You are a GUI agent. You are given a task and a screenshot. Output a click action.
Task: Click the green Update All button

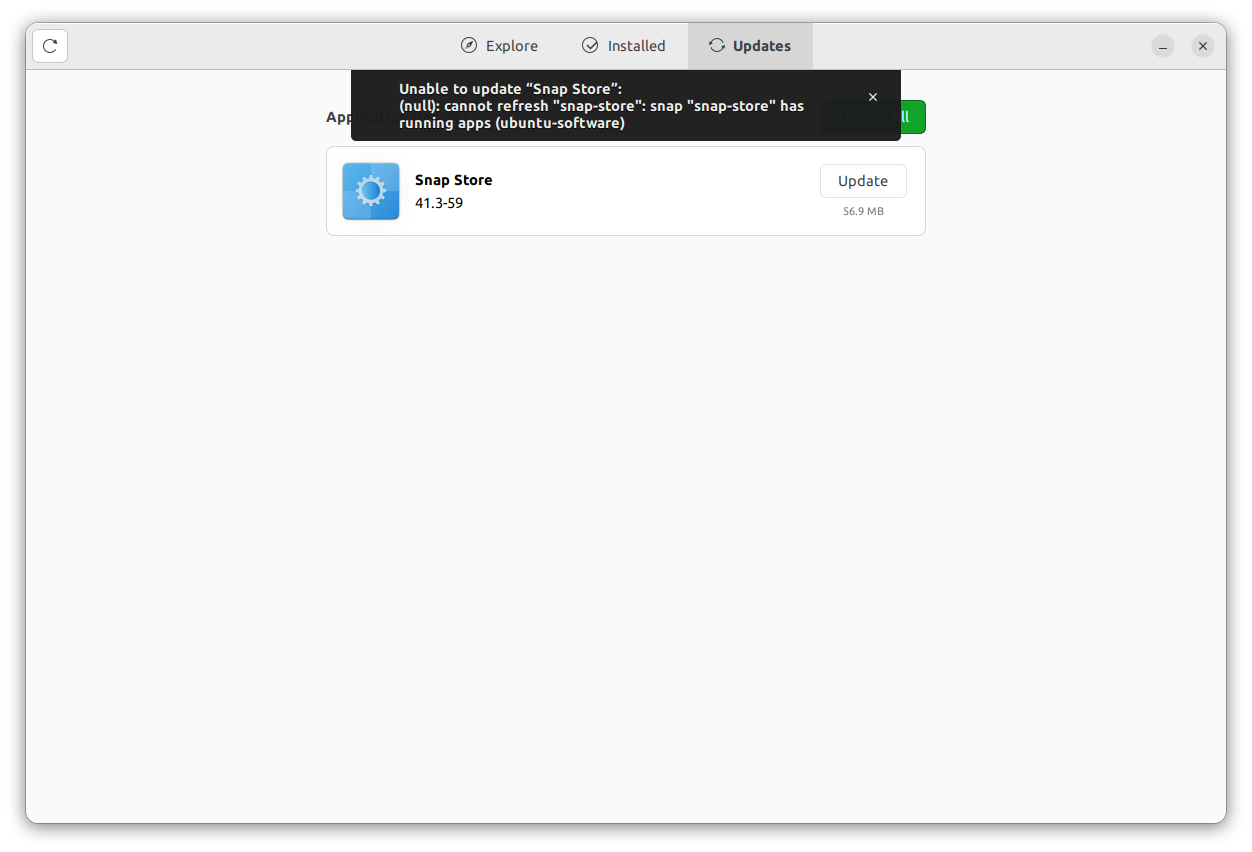[873, 117]
